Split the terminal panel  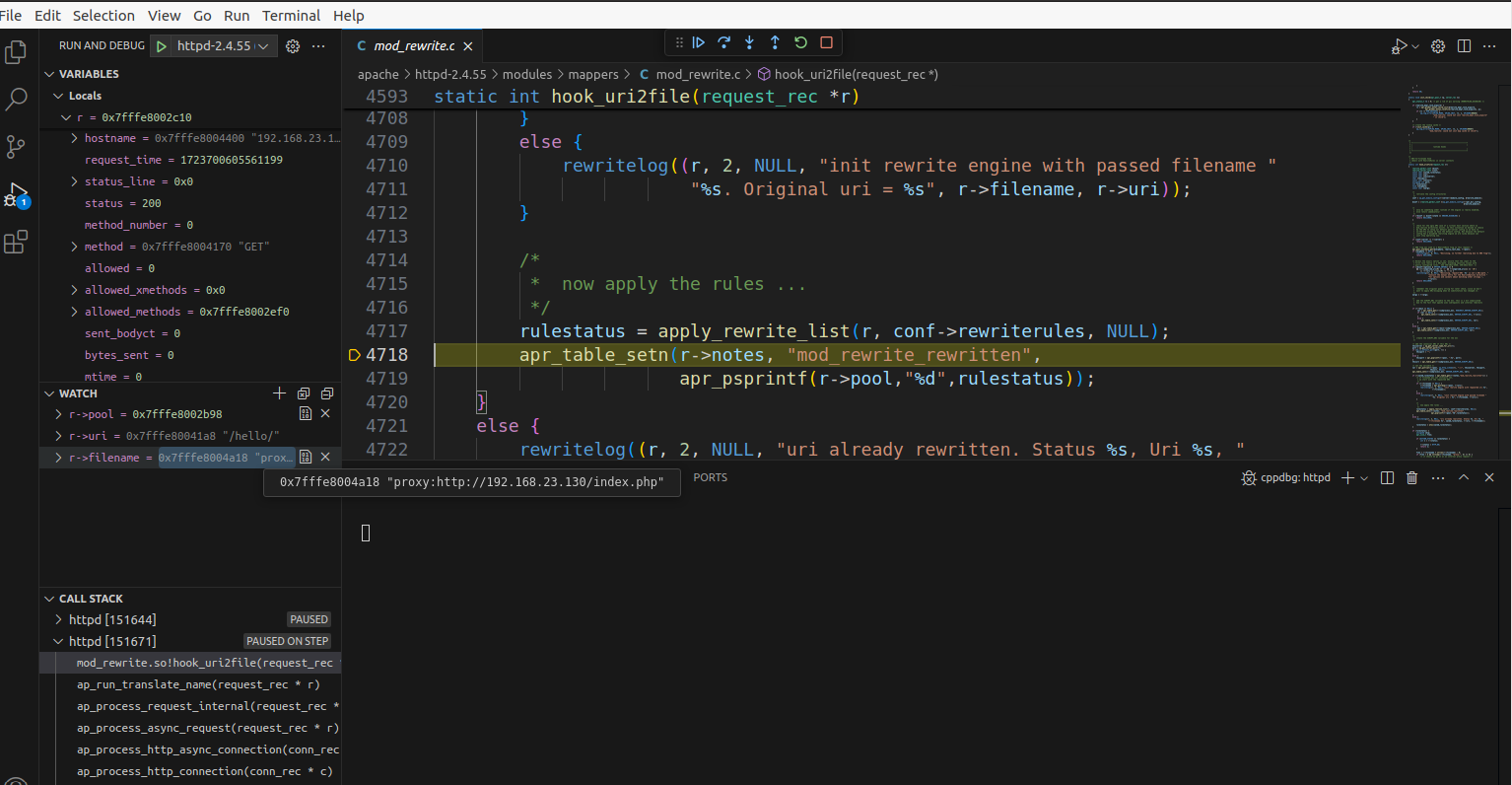[x=1388, y=477]
